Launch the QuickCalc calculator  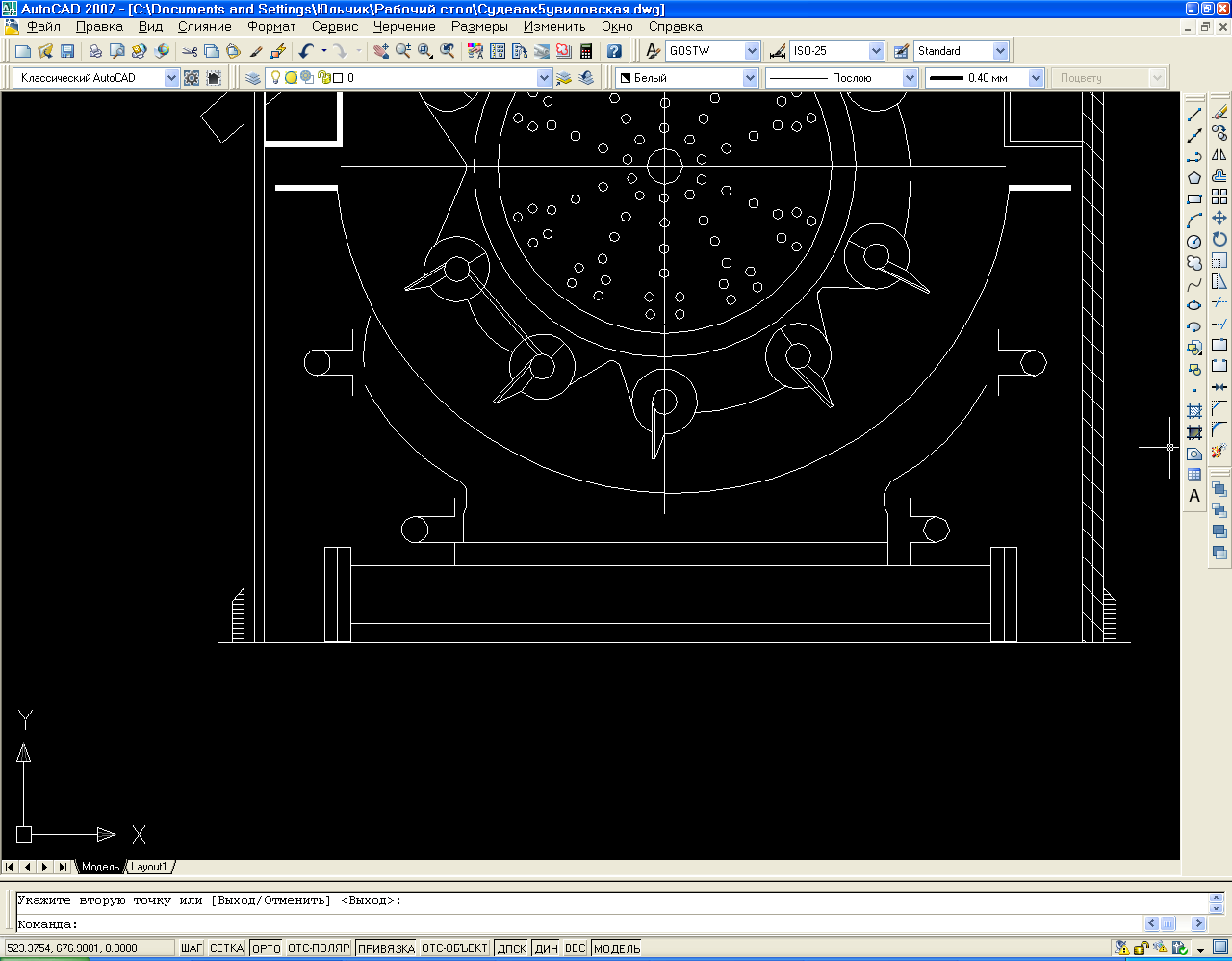tap(585, 51)
